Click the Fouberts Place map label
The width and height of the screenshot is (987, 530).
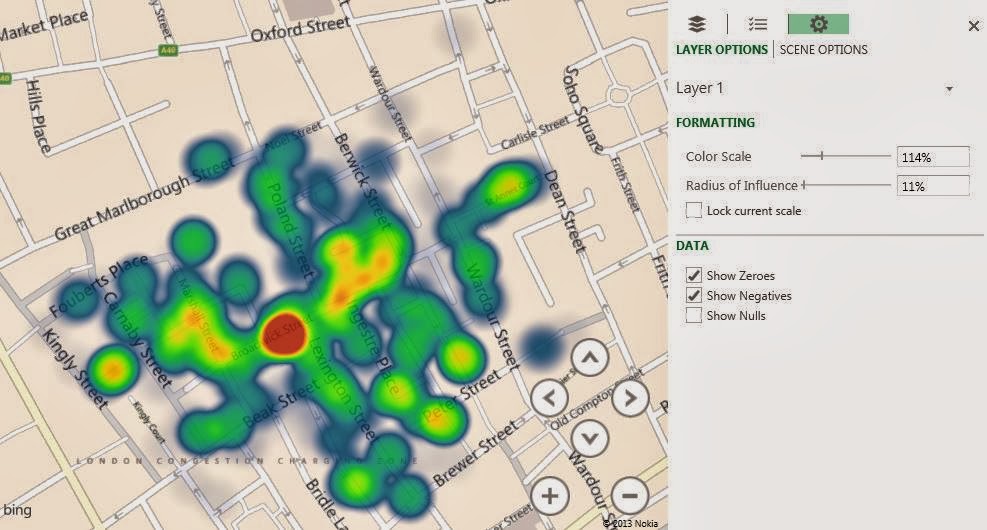(99, 285)
